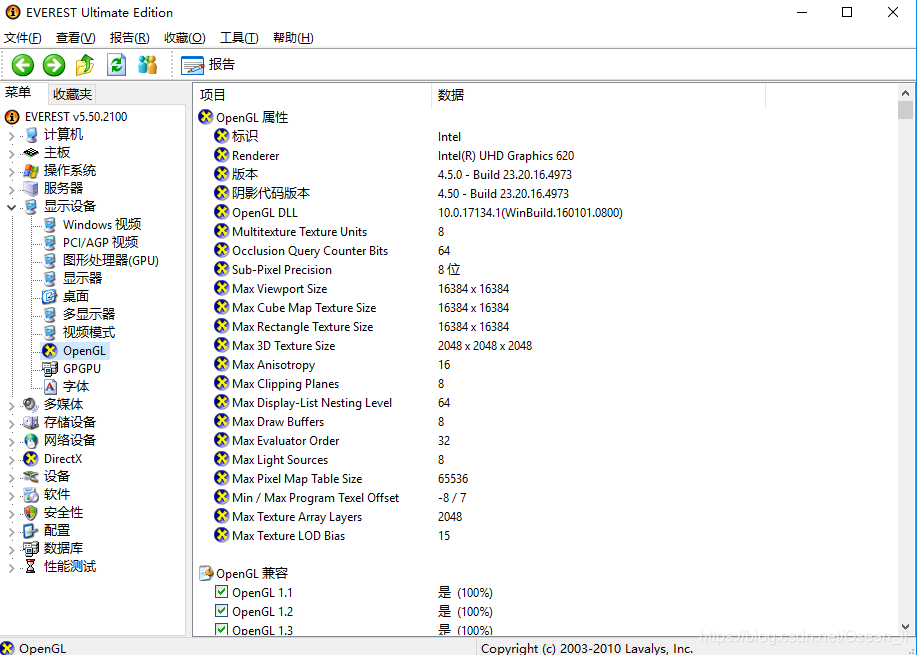
Task: Click the green Back arrow toolbar icon
Action: (x=23, y=65)
